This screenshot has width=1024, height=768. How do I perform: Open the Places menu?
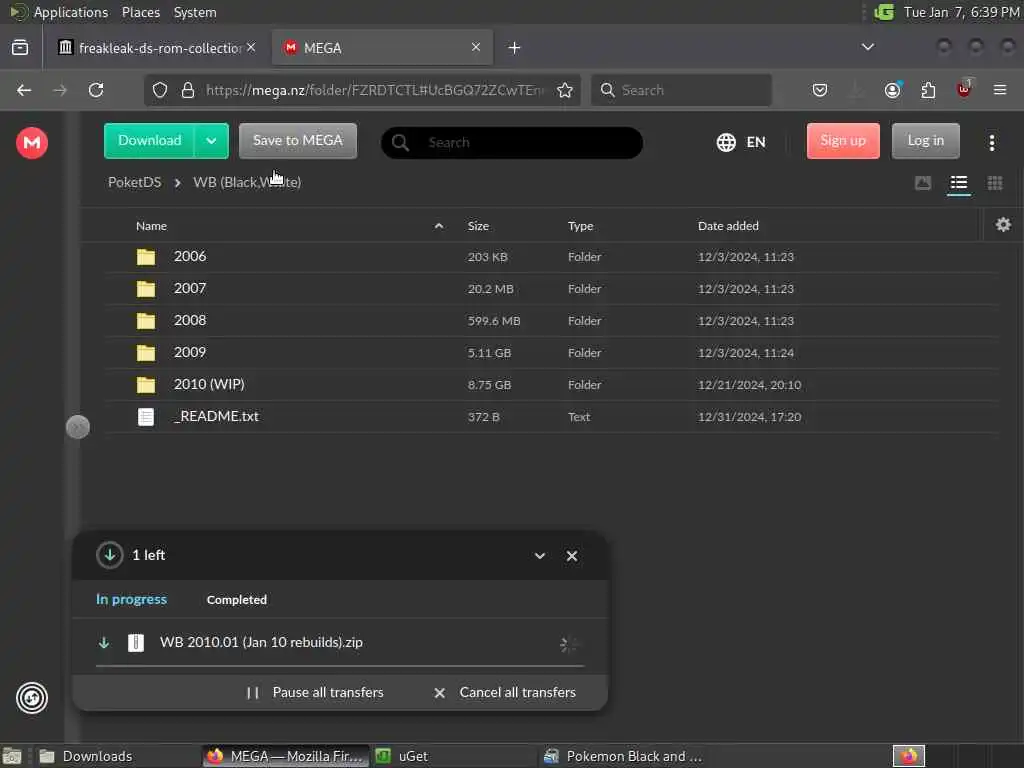point(141,12)
